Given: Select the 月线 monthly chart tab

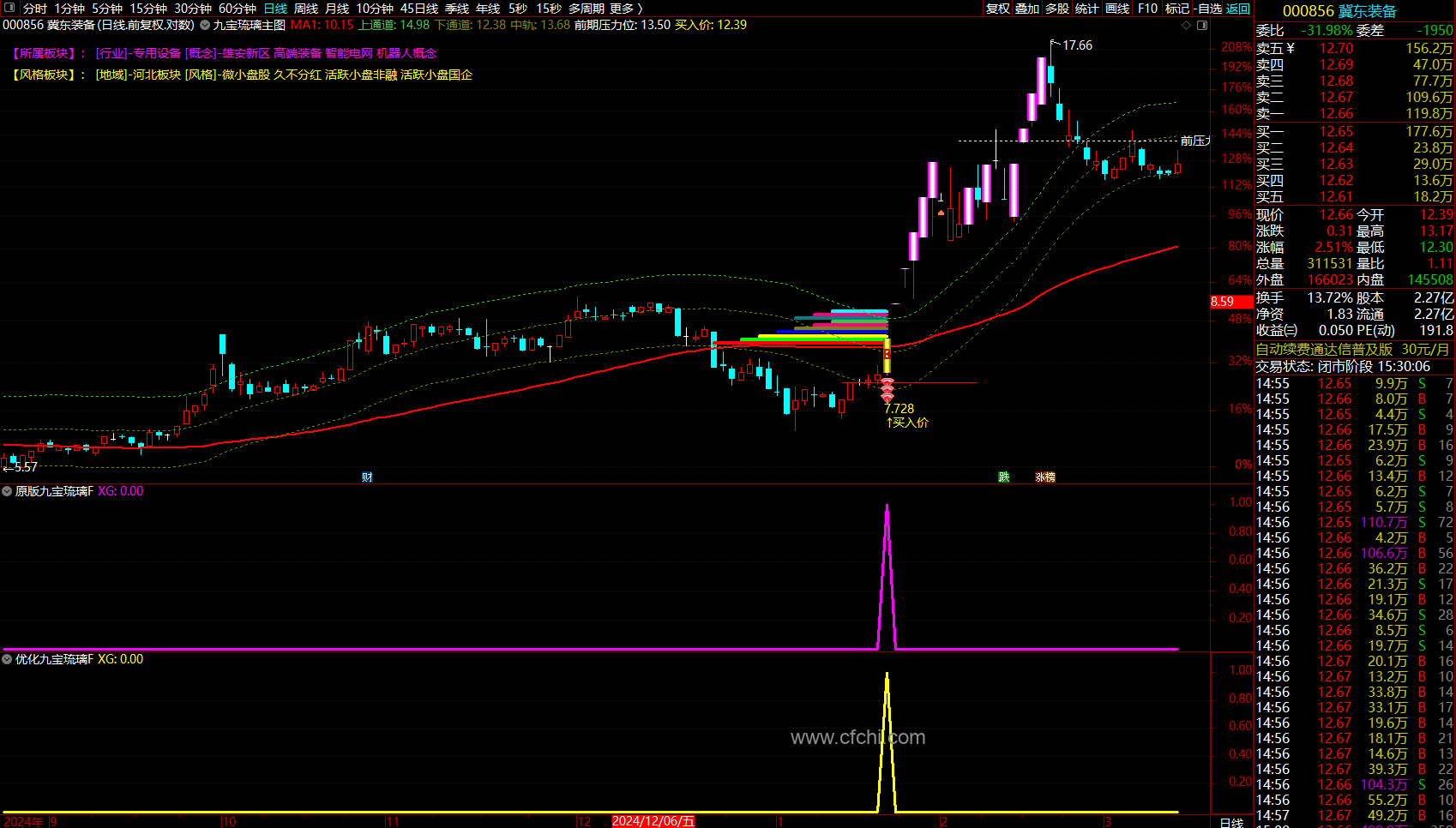Looking at the screenshot, I should pyautogui.click(x=337, y=9).
